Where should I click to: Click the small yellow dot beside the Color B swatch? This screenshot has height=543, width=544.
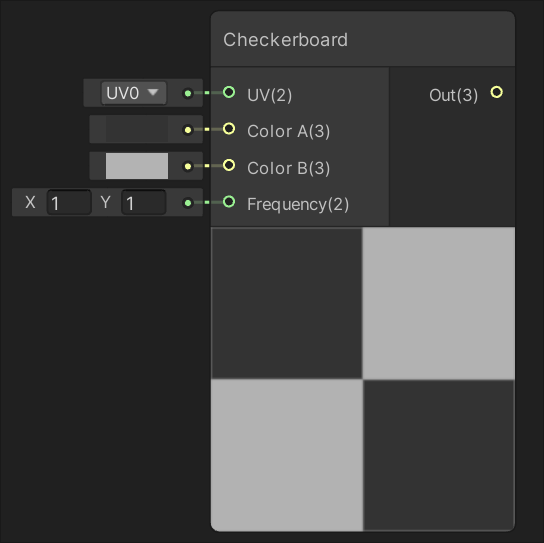coord(188,166)
